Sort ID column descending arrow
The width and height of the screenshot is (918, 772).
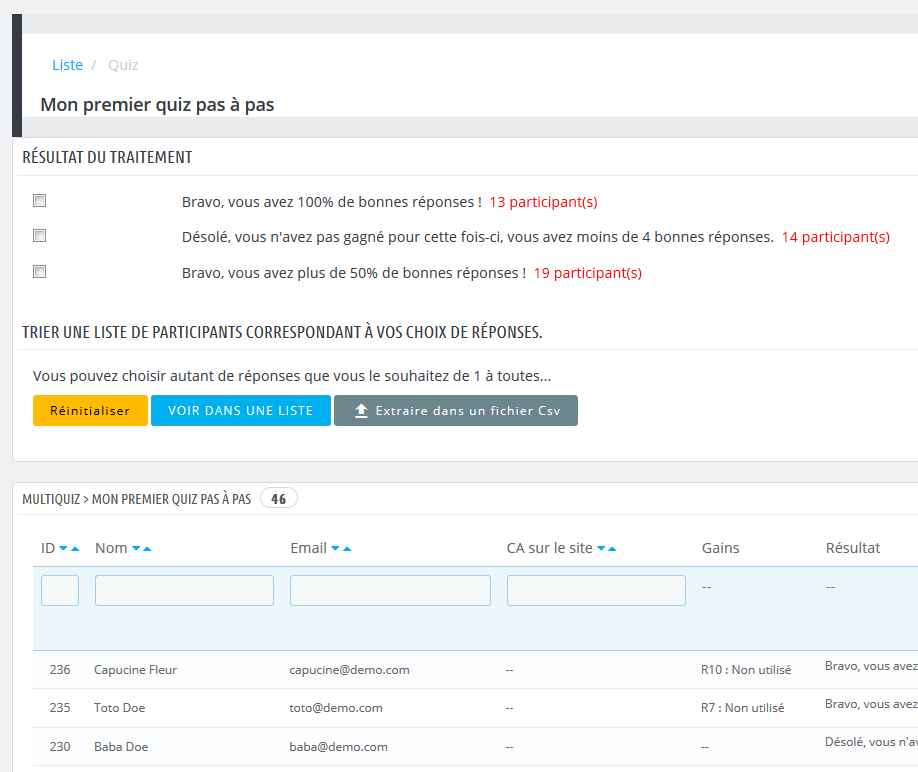[63, 549]
